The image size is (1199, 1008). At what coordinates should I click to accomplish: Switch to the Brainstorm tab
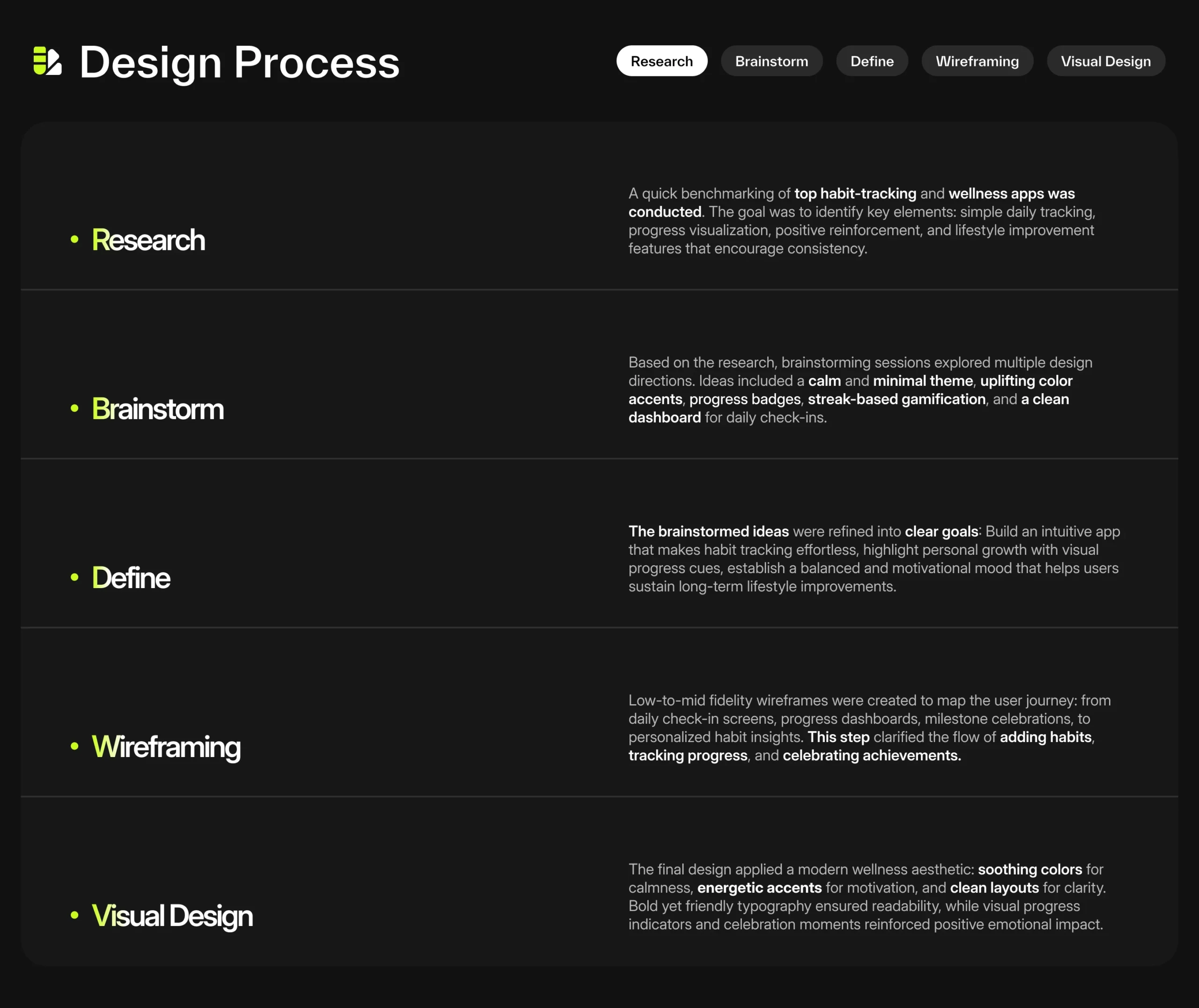(771, 61)
